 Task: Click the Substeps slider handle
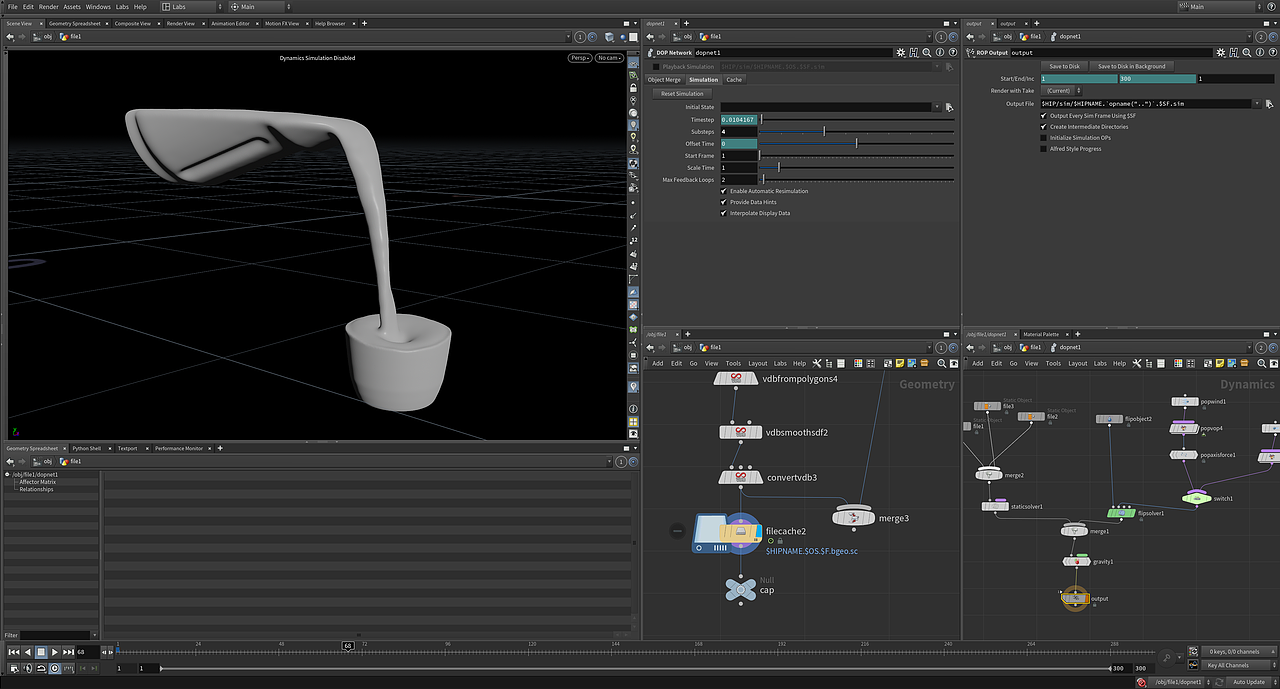click(x=824, y=131)
